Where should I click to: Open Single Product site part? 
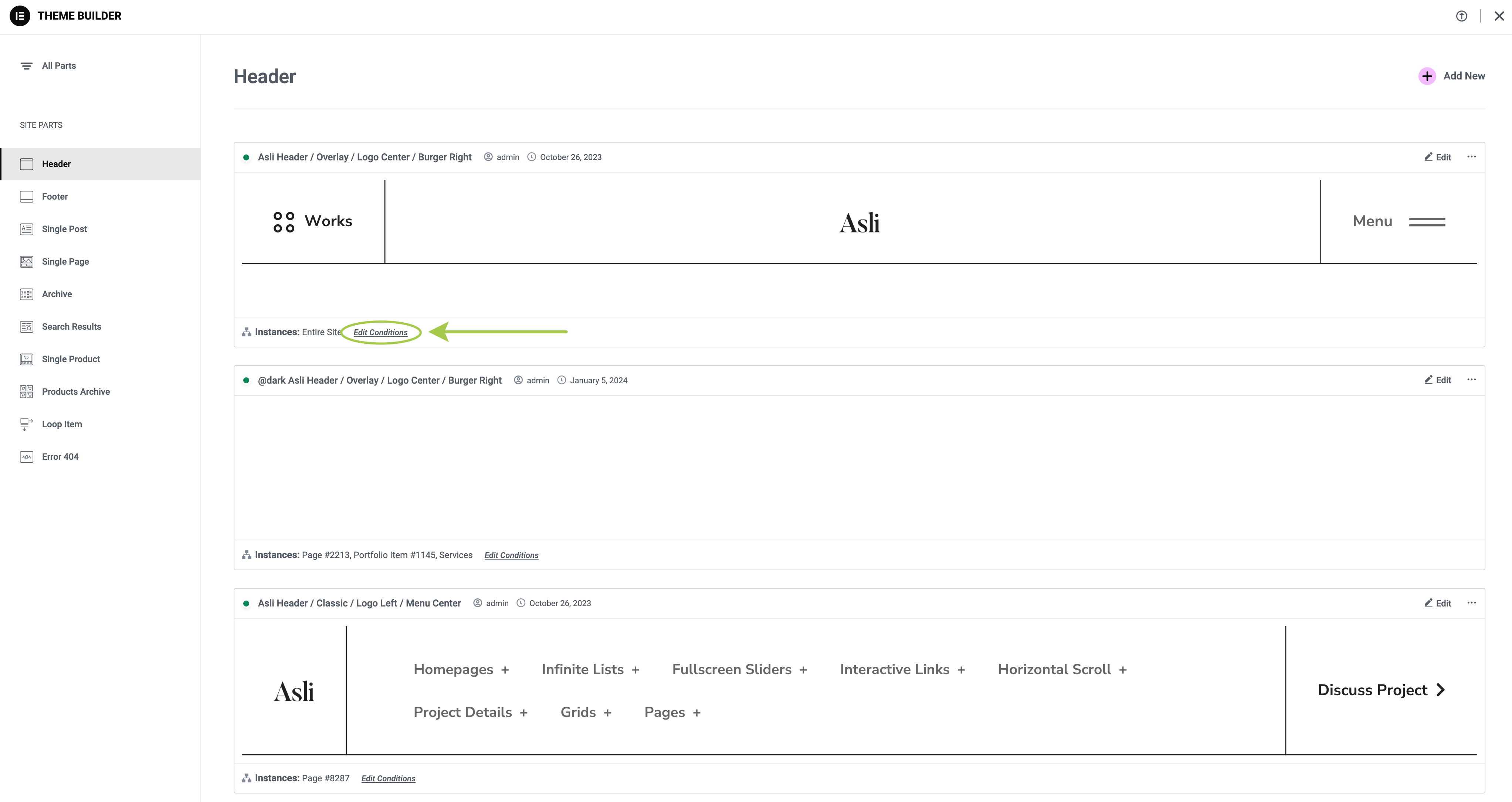[x=71, y=359]
